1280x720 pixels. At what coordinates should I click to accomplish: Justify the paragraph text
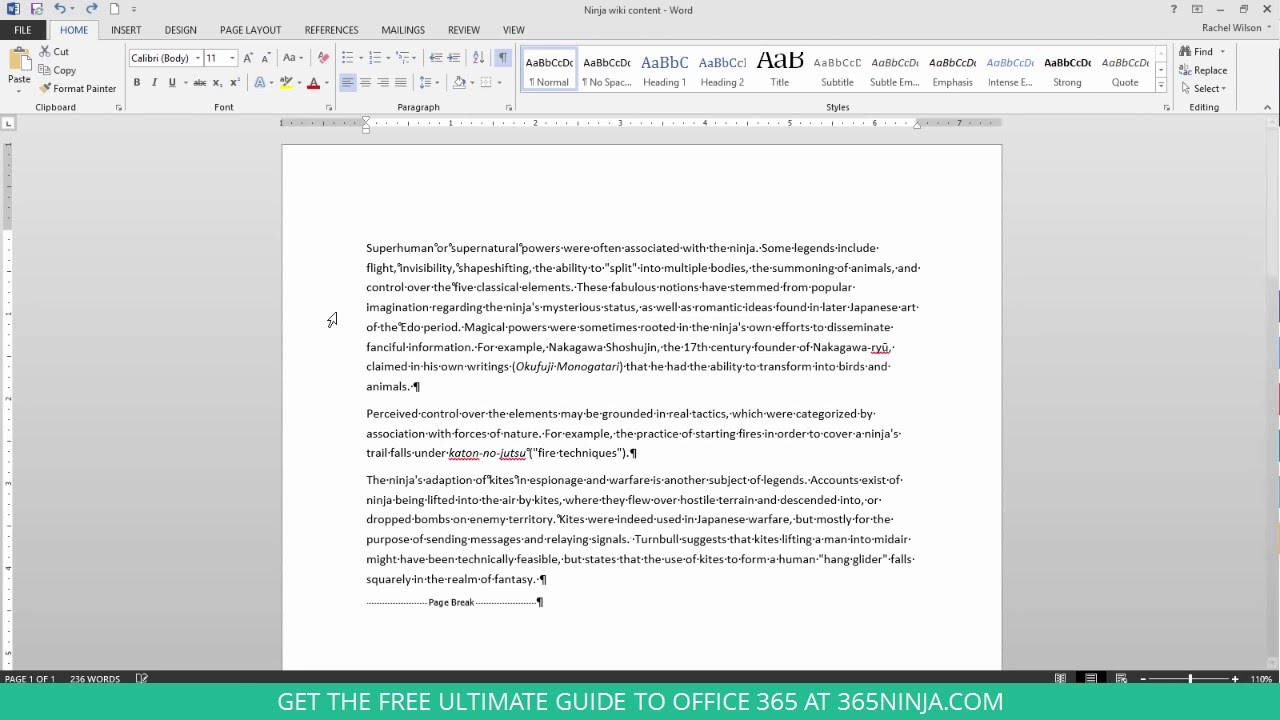coord(401,82)
